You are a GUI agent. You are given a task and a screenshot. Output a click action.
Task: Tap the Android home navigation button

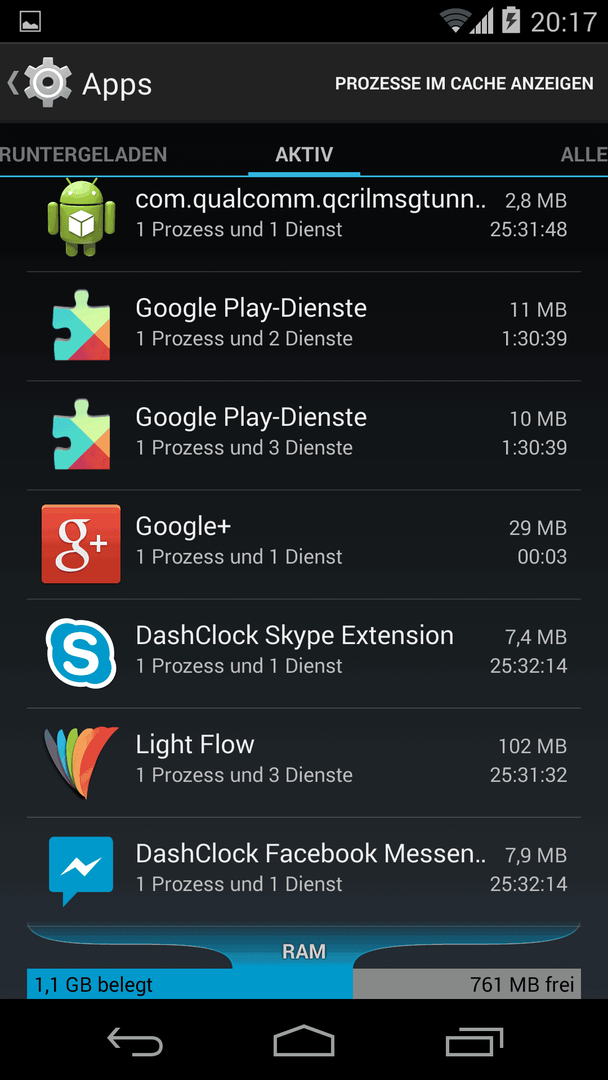tap(304, 1040)
